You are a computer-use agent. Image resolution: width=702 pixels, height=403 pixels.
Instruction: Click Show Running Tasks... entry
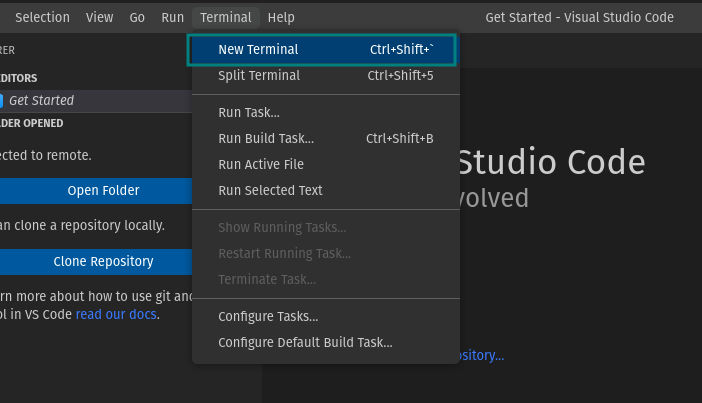click(326, 227)
